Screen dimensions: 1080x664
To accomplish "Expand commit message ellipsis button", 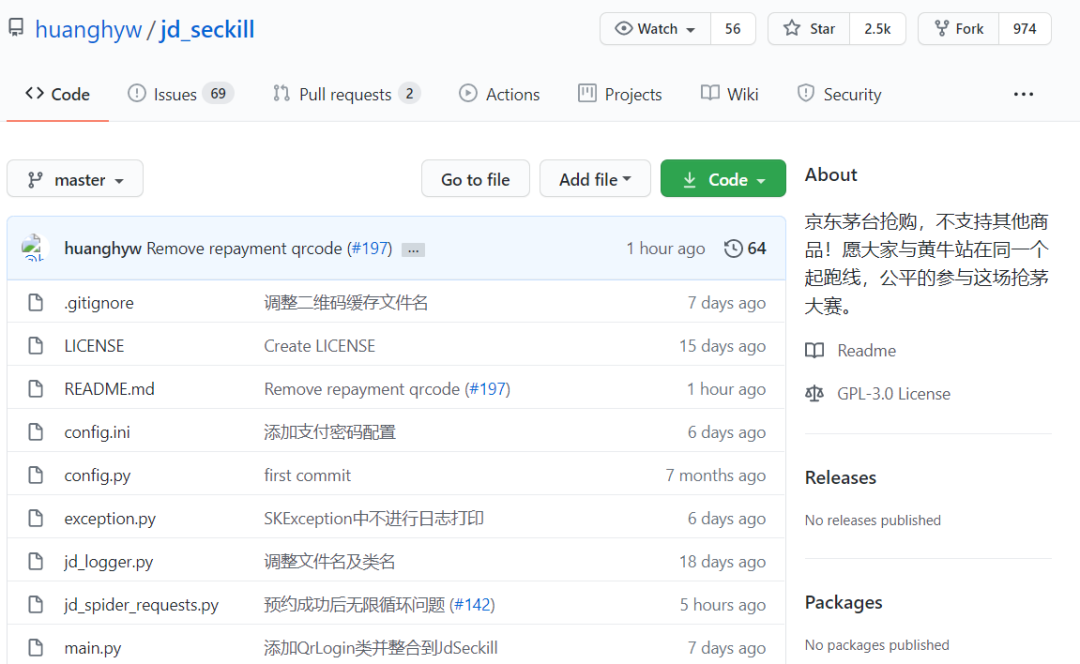I will (x=413, y=250).
